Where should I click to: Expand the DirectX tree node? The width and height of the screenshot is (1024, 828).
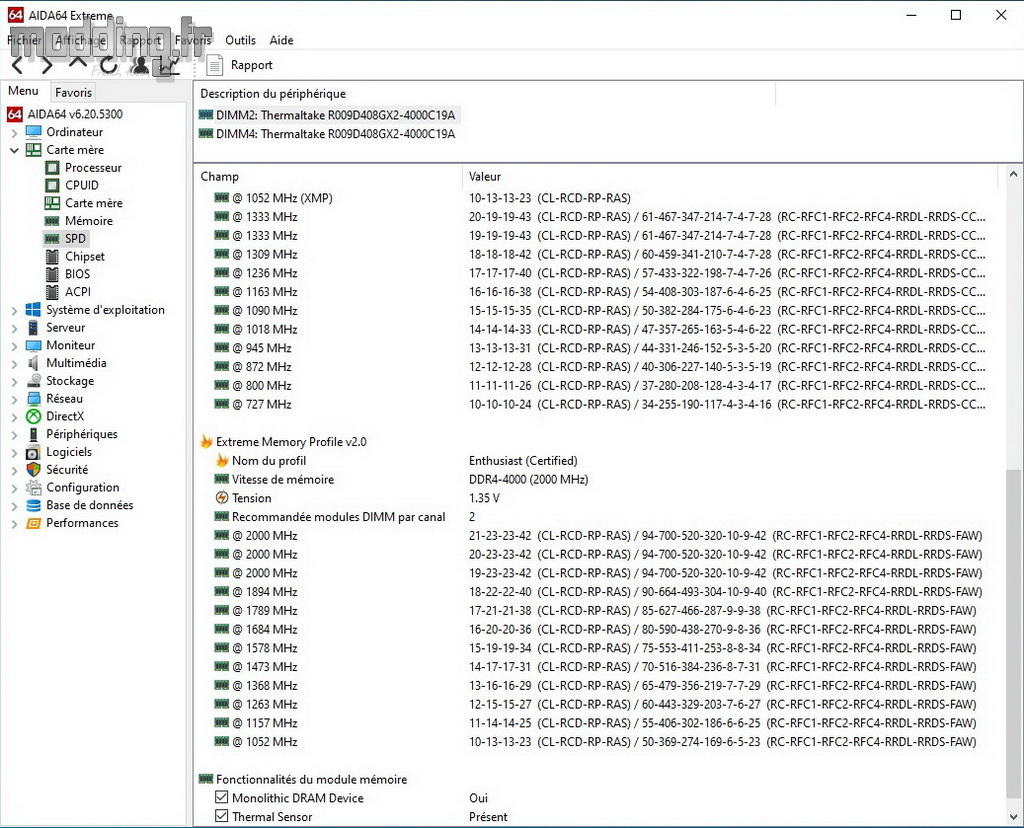coord(14,417)
